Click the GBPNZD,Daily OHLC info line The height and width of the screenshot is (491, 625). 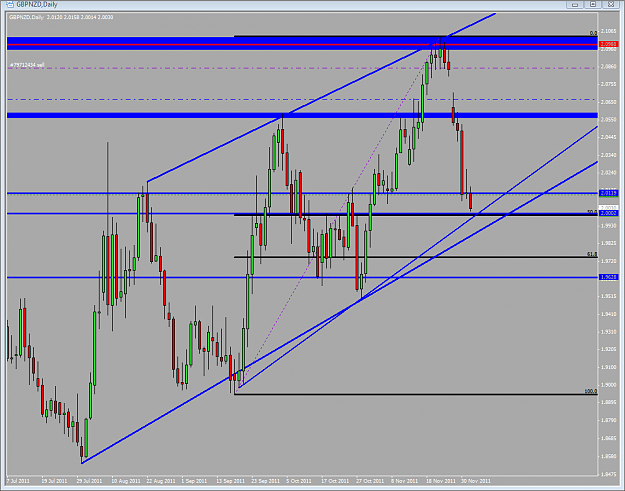pos(61,17)
